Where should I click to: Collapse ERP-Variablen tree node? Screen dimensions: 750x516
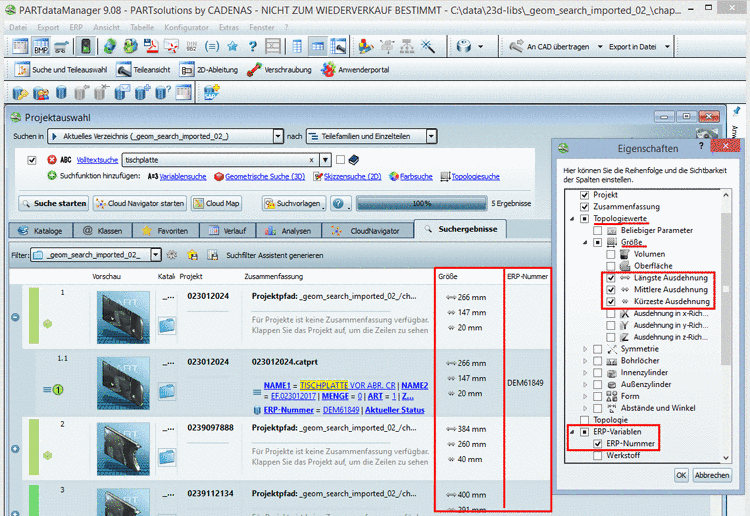[572, 432]
